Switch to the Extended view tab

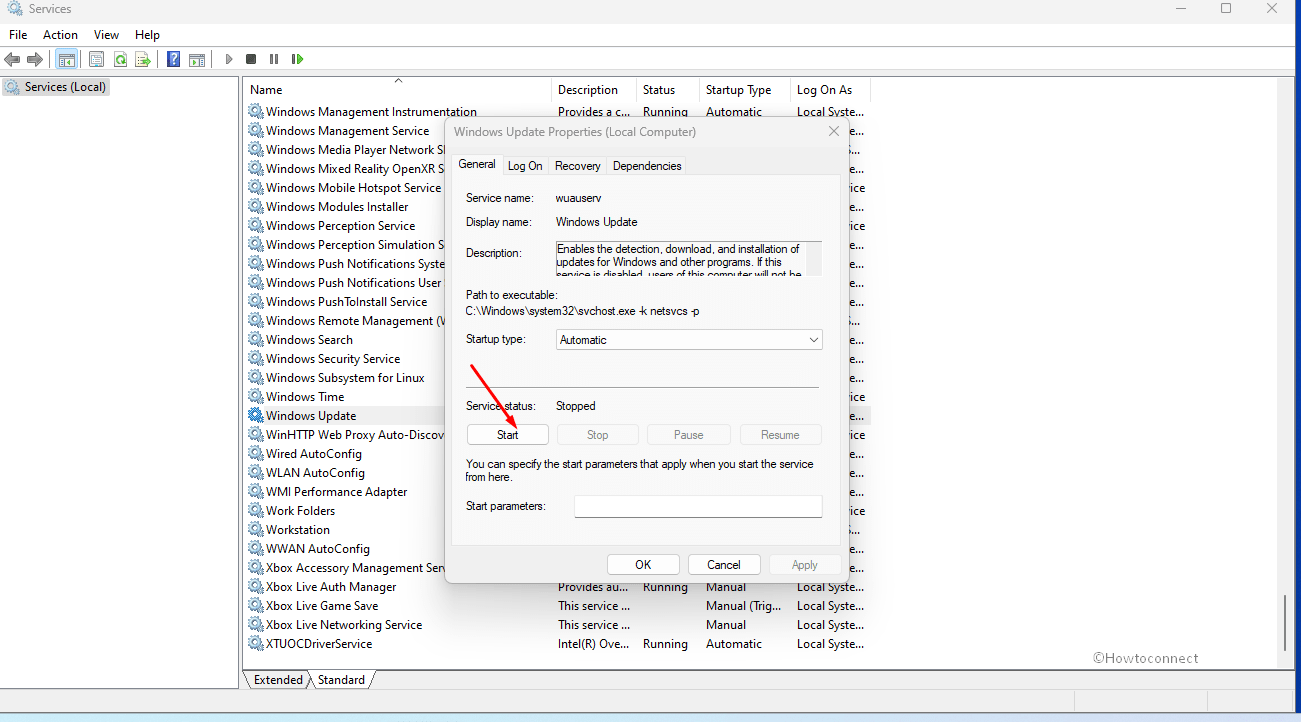pyautogui.click(x=278, y=680)
